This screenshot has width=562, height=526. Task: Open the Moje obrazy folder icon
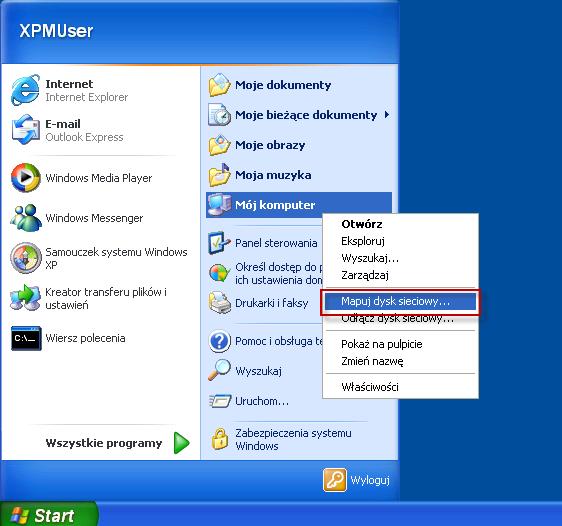pos(219,145)
